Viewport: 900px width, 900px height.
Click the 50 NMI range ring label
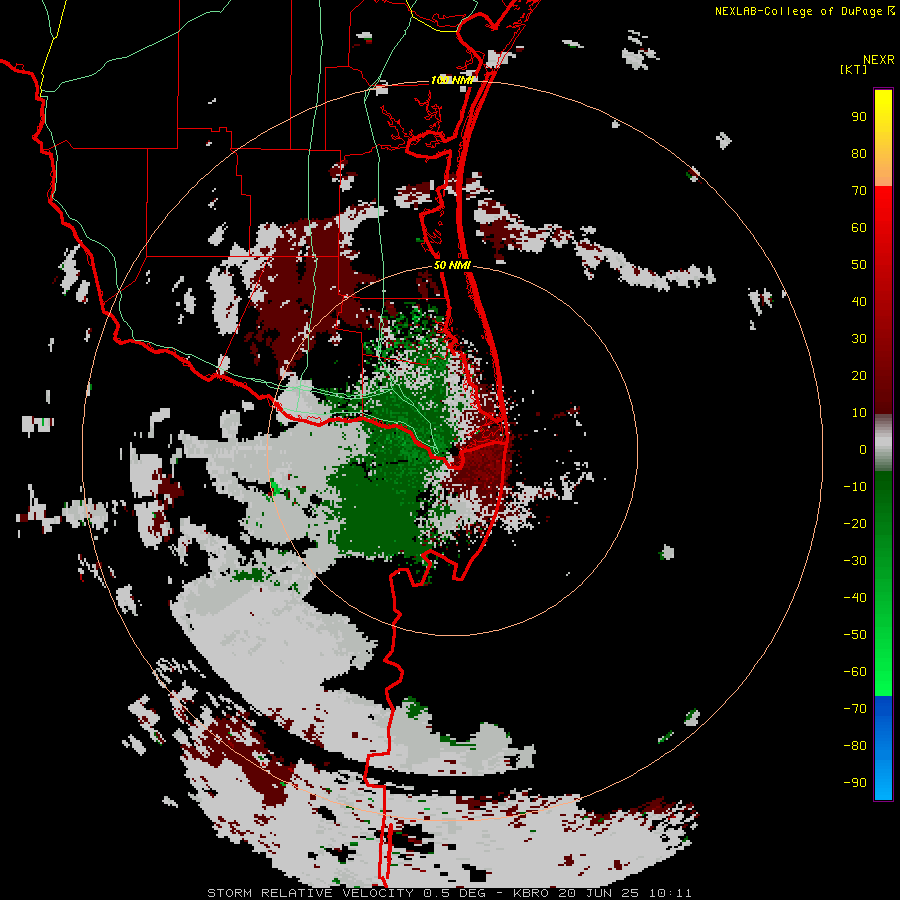coord(452,265)
